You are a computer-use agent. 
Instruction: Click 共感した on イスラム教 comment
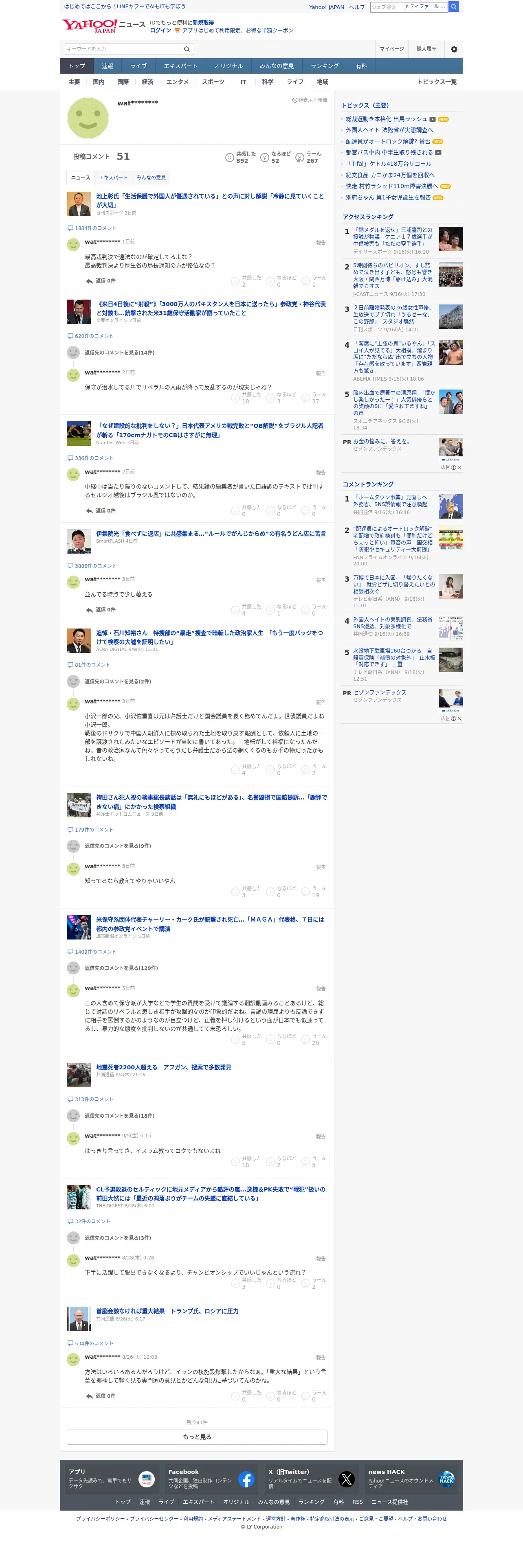[246, 1161]
